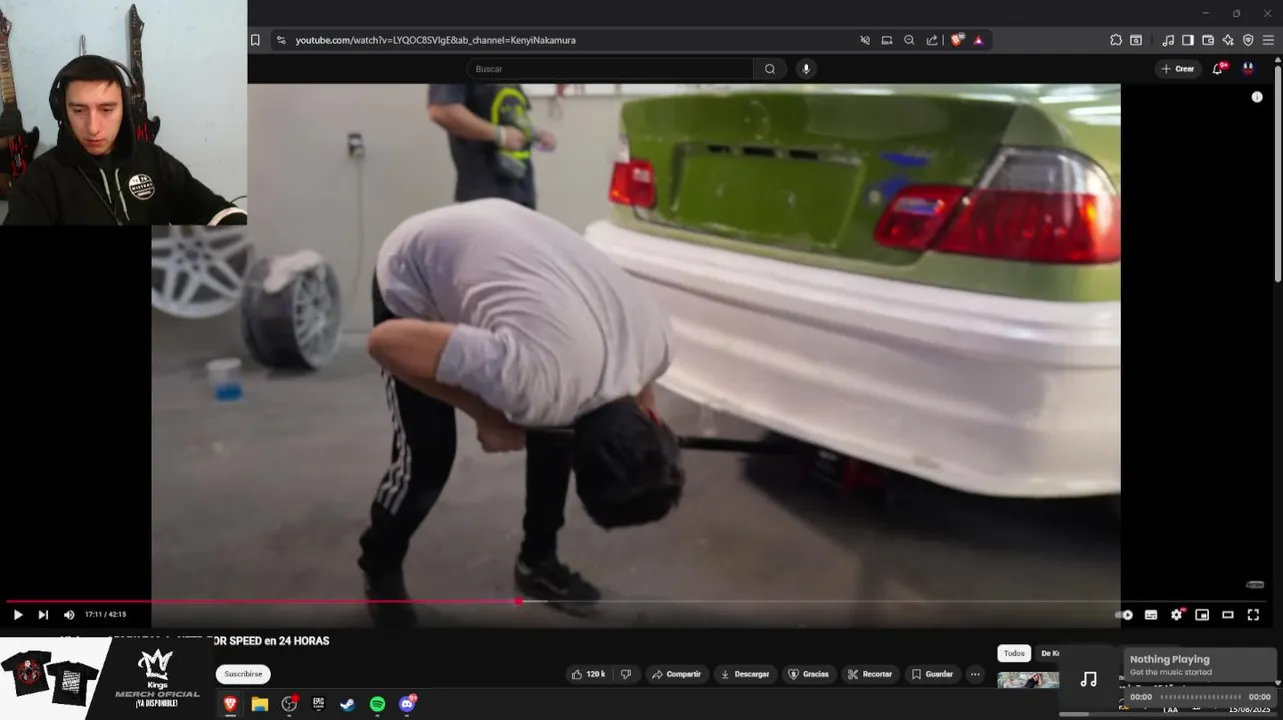Open the Crear menu
This screenshot has height=720, width=1283.
tap(1178, 69)
